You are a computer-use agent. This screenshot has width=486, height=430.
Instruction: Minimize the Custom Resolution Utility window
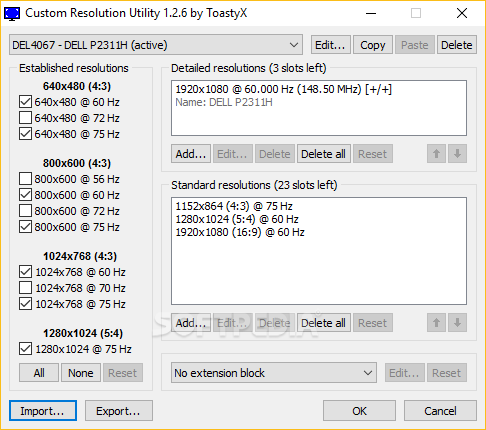tap(371, 13)
